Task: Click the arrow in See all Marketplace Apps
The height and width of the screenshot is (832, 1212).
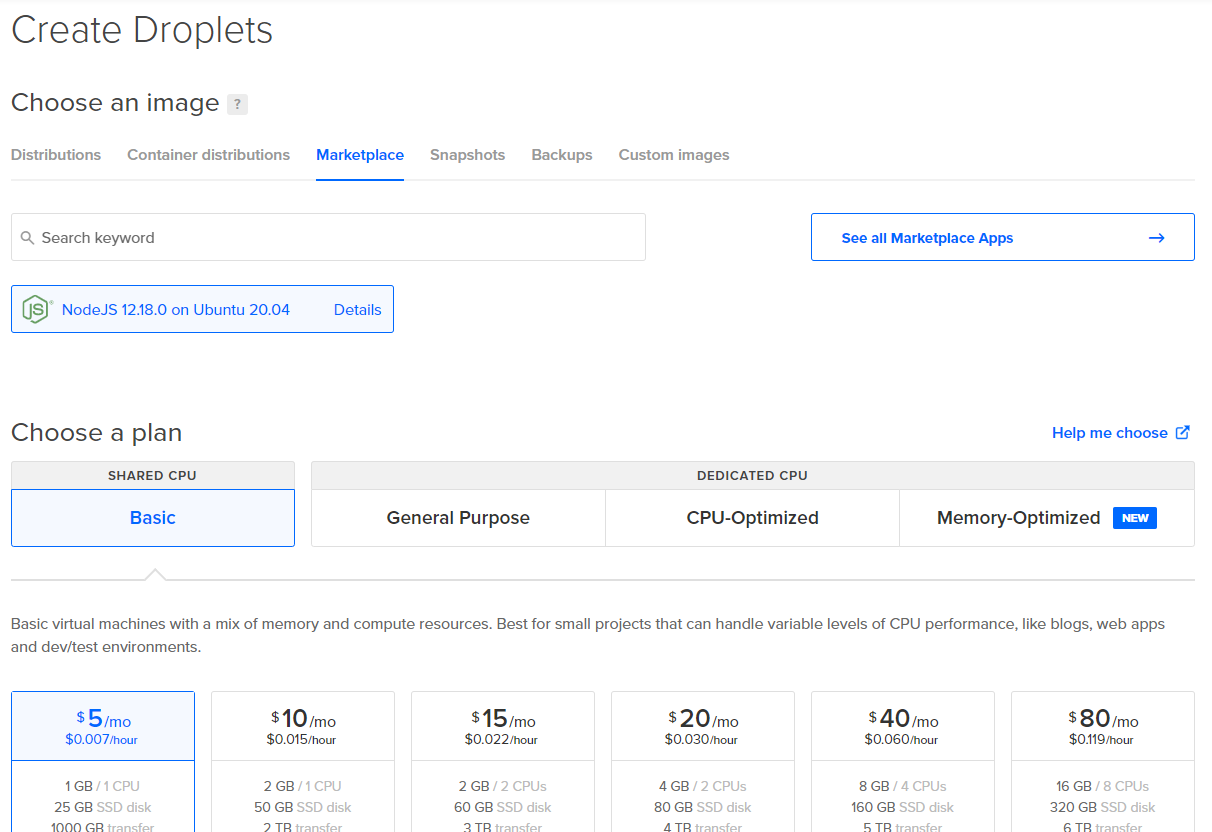Action: point(1156,238)
